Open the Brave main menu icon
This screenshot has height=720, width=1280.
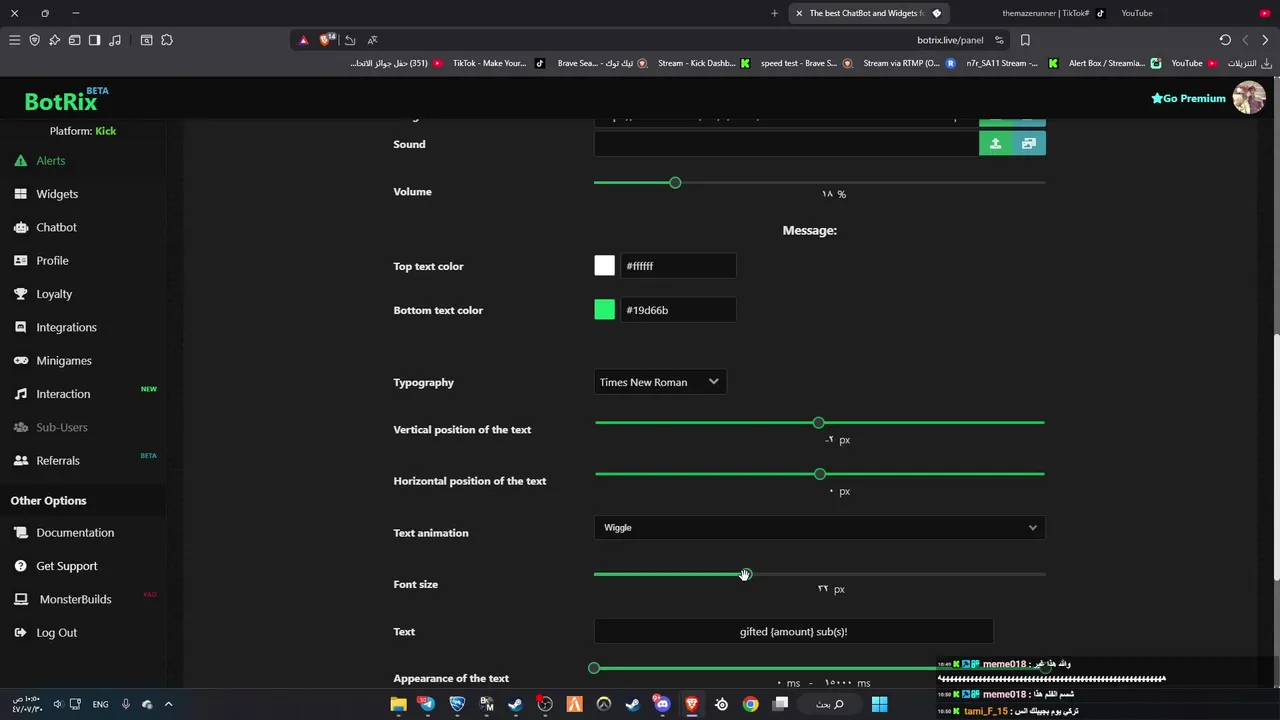click(14, 40)
